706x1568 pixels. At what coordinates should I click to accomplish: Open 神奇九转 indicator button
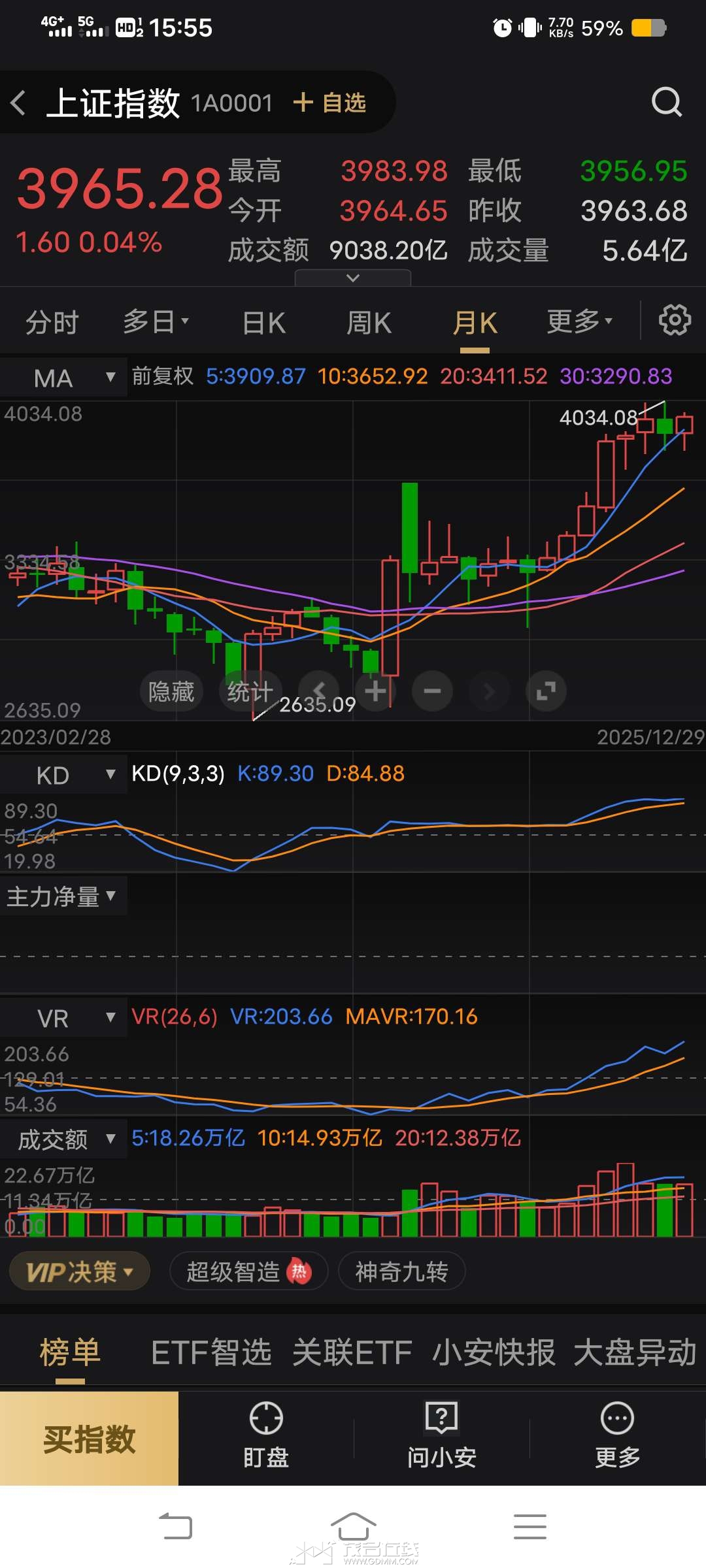401,1272
